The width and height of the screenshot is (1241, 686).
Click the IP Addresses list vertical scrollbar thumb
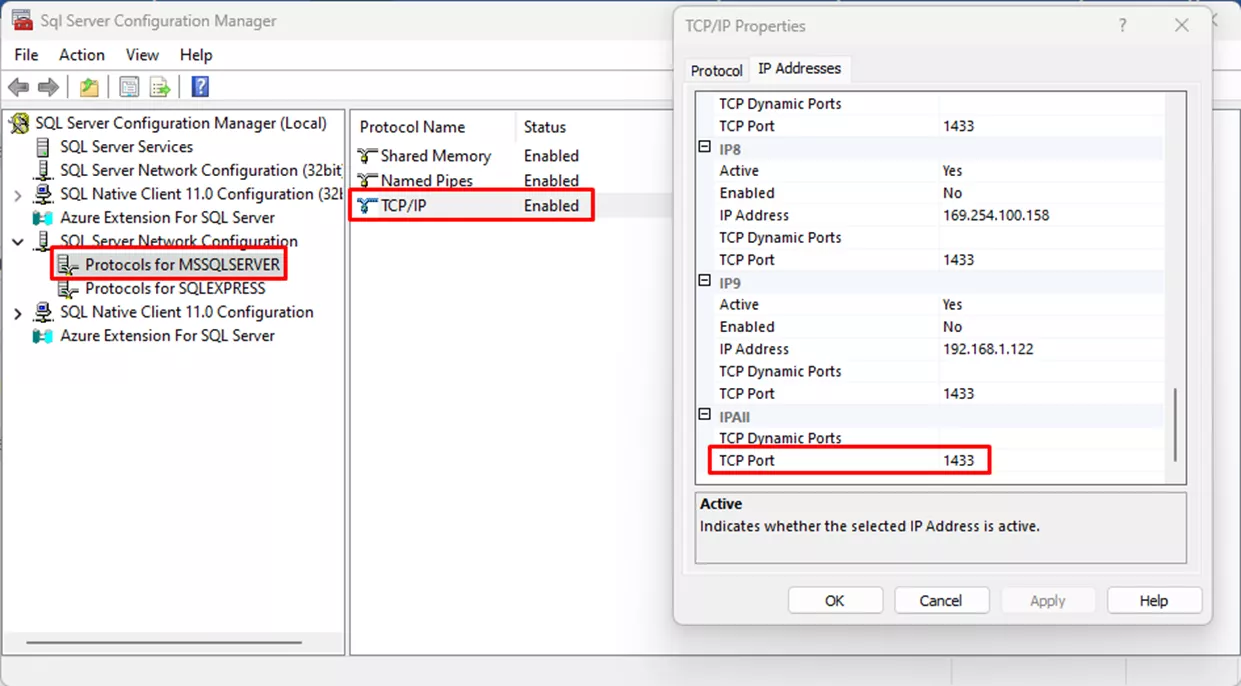coord(1176,425)
